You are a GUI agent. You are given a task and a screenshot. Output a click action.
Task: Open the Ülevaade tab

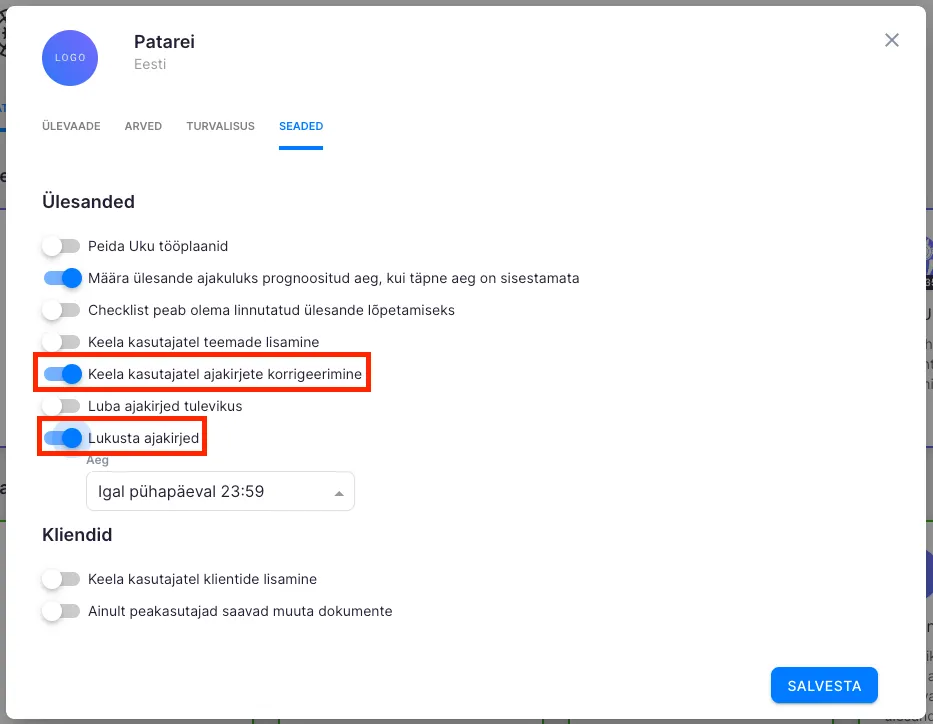coord(71,127)
